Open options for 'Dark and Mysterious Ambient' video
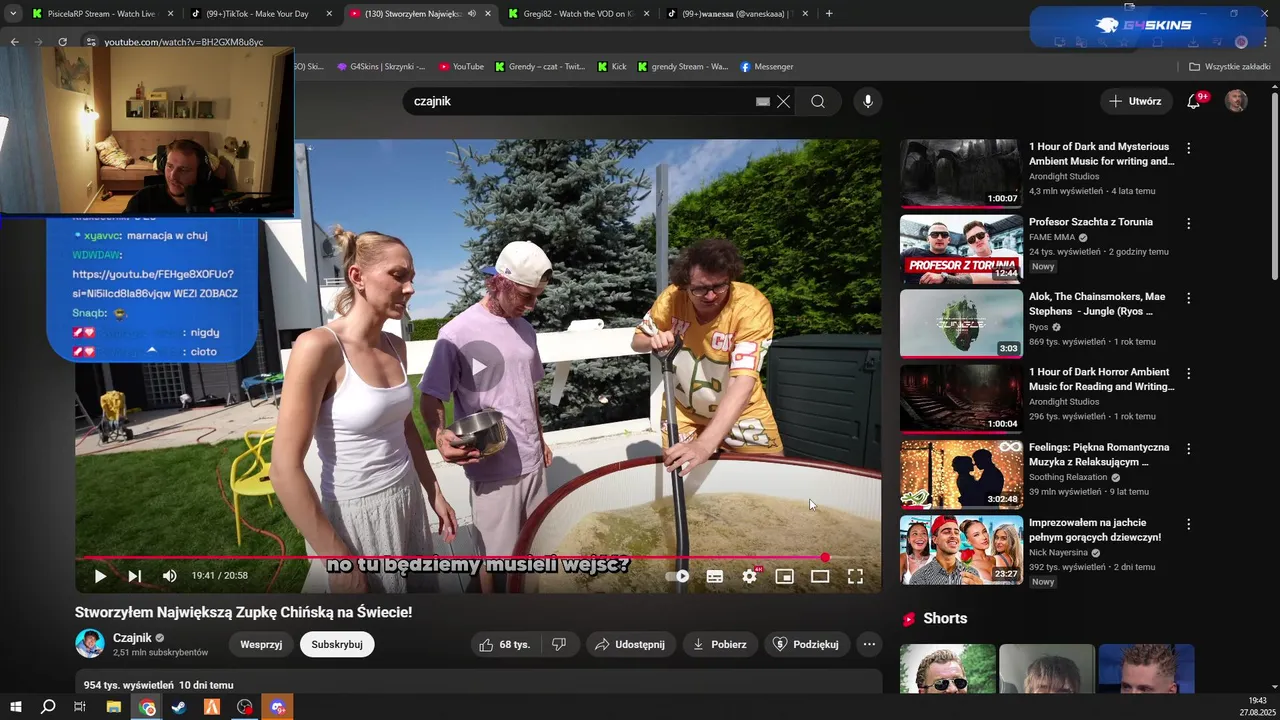The width and height of the screenshot is (1280, 720). coord(1189,147)
